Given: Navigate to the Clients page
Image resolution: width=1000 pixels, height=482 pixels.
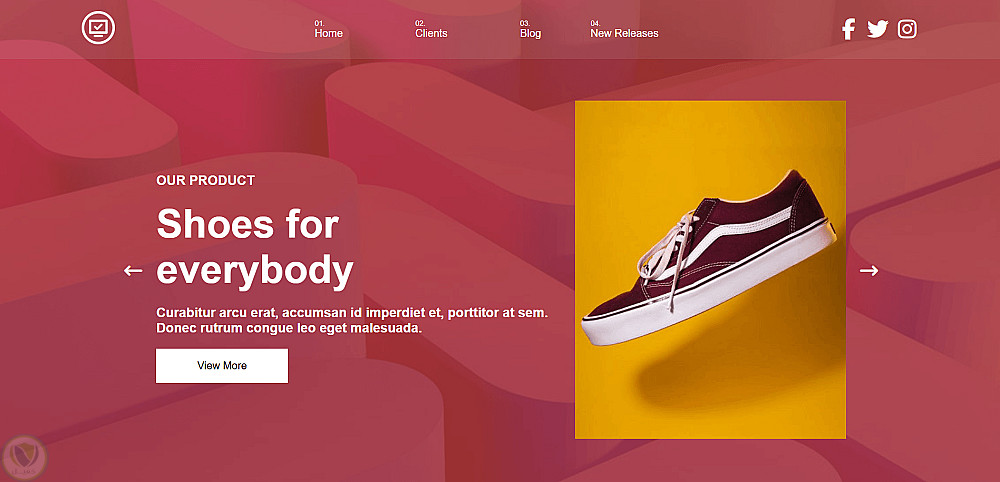Looking at the screenshot, I should (x=431, y=33).
